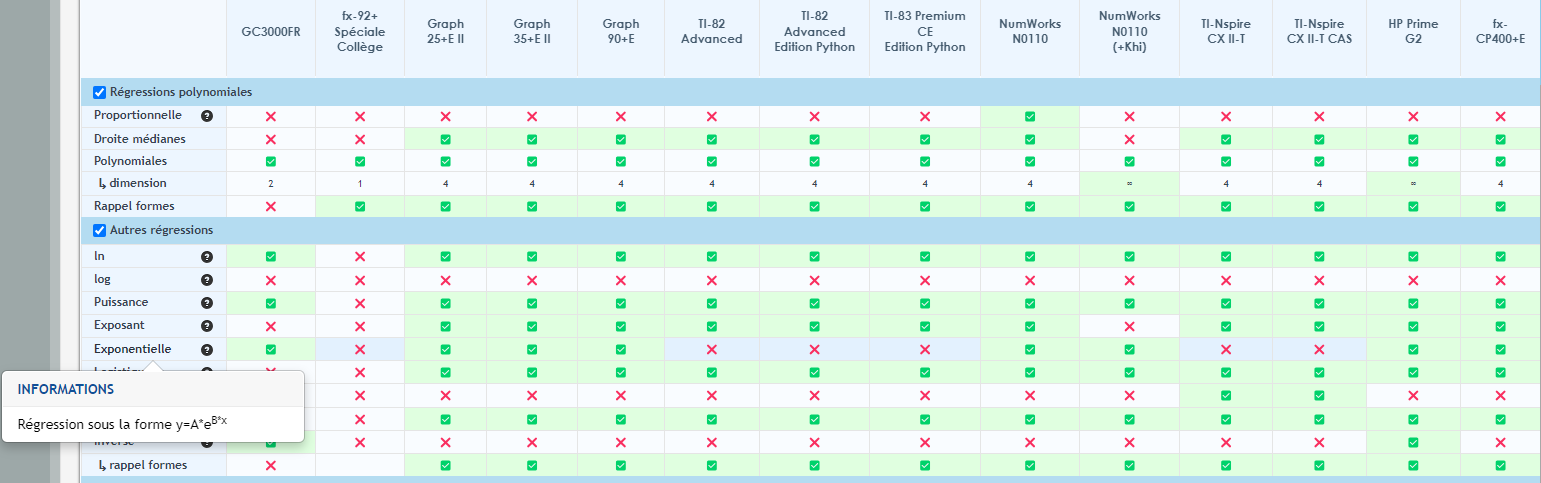
Task: Select the fx-CP400+E column header
Action: point(1500,31)
